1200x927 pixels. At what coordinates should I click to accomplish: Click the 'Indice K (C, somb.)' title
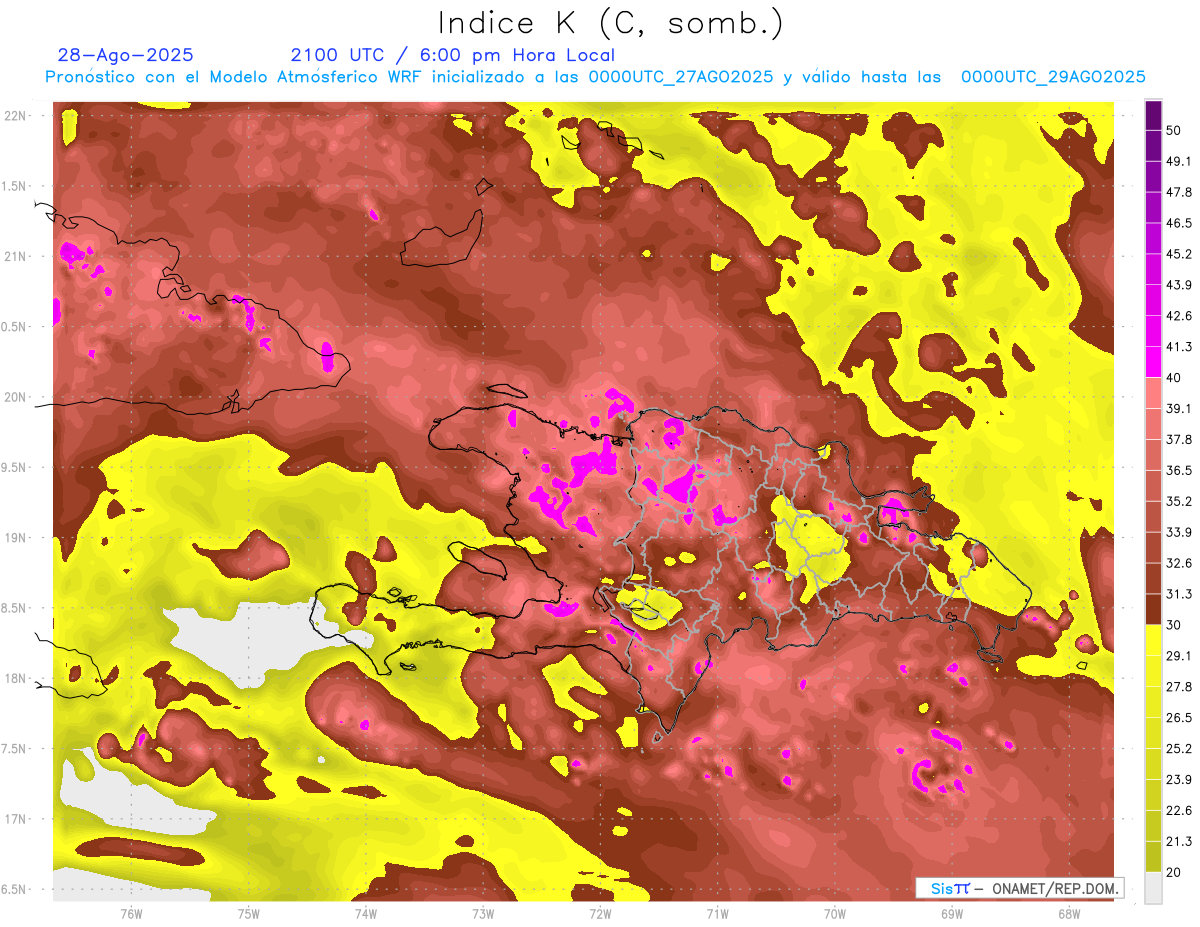[610, 23]
